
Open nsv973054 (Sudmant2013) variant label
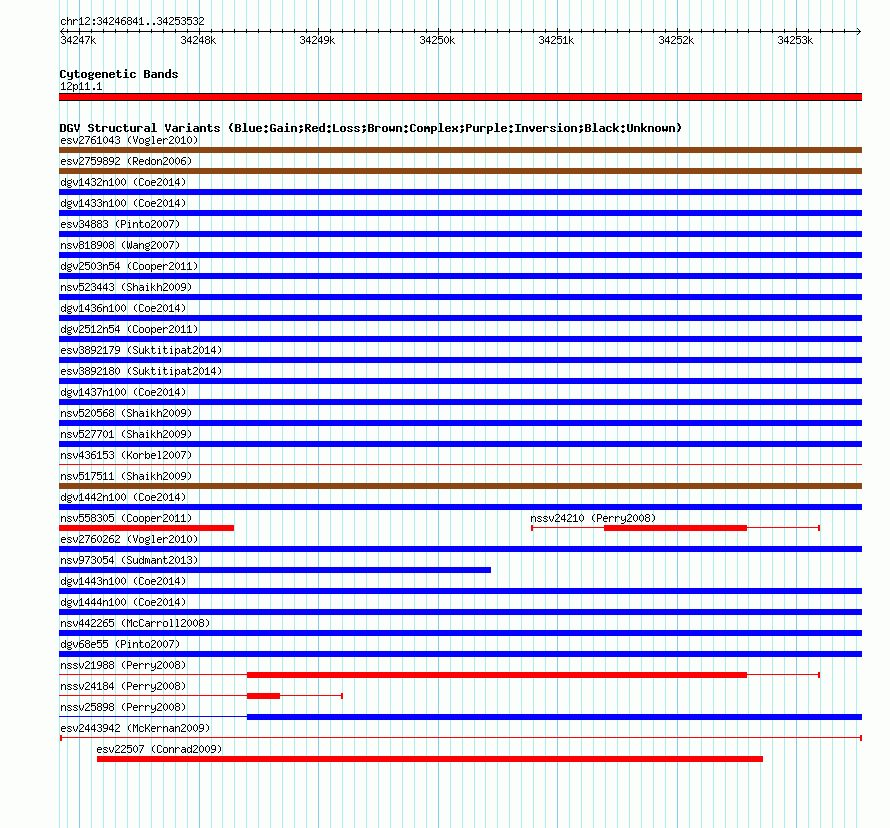pos(129,560)
